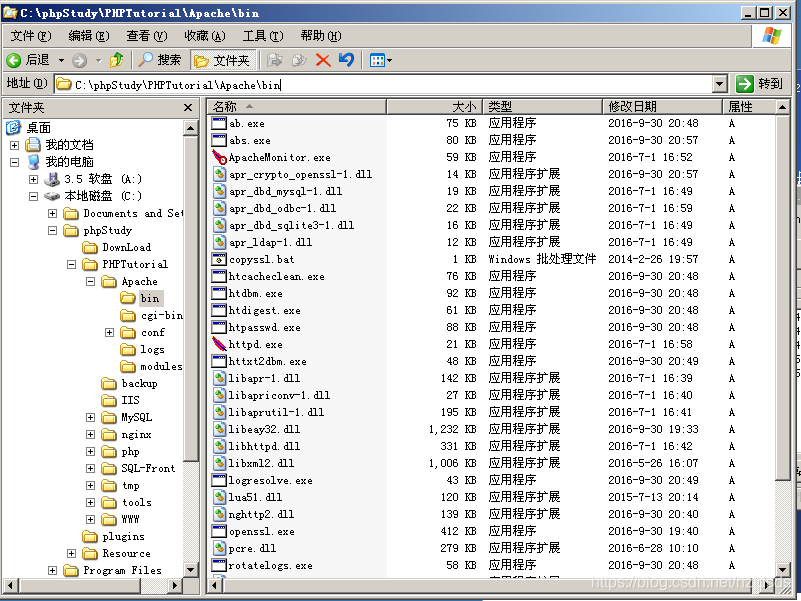Go up one folder level icon
The image size is (801, 601).
pyautogui.click(x=117, y=60)
